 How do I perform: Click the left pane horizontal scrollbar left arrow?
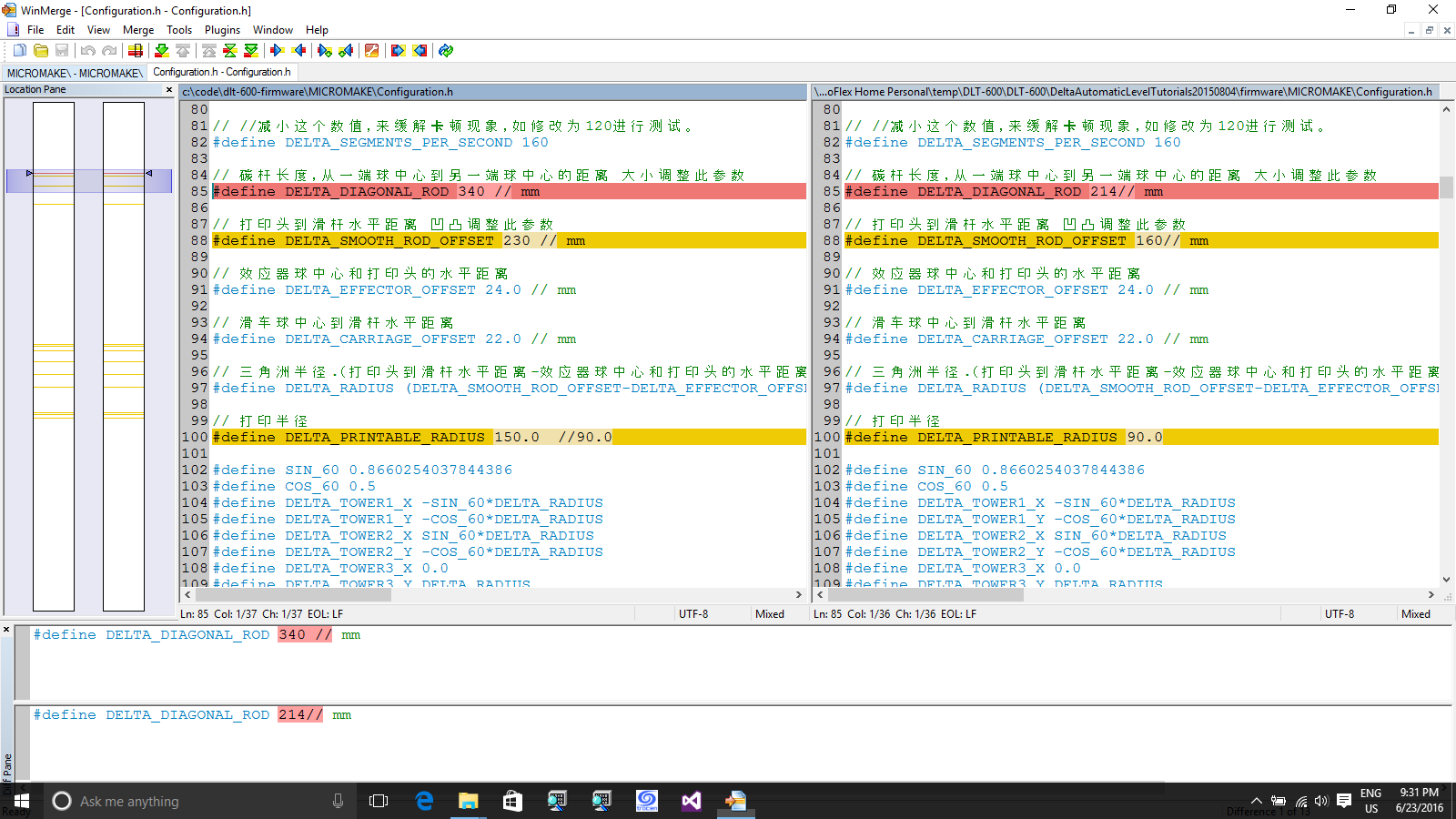pyautogui.click(x=187, y=595)
